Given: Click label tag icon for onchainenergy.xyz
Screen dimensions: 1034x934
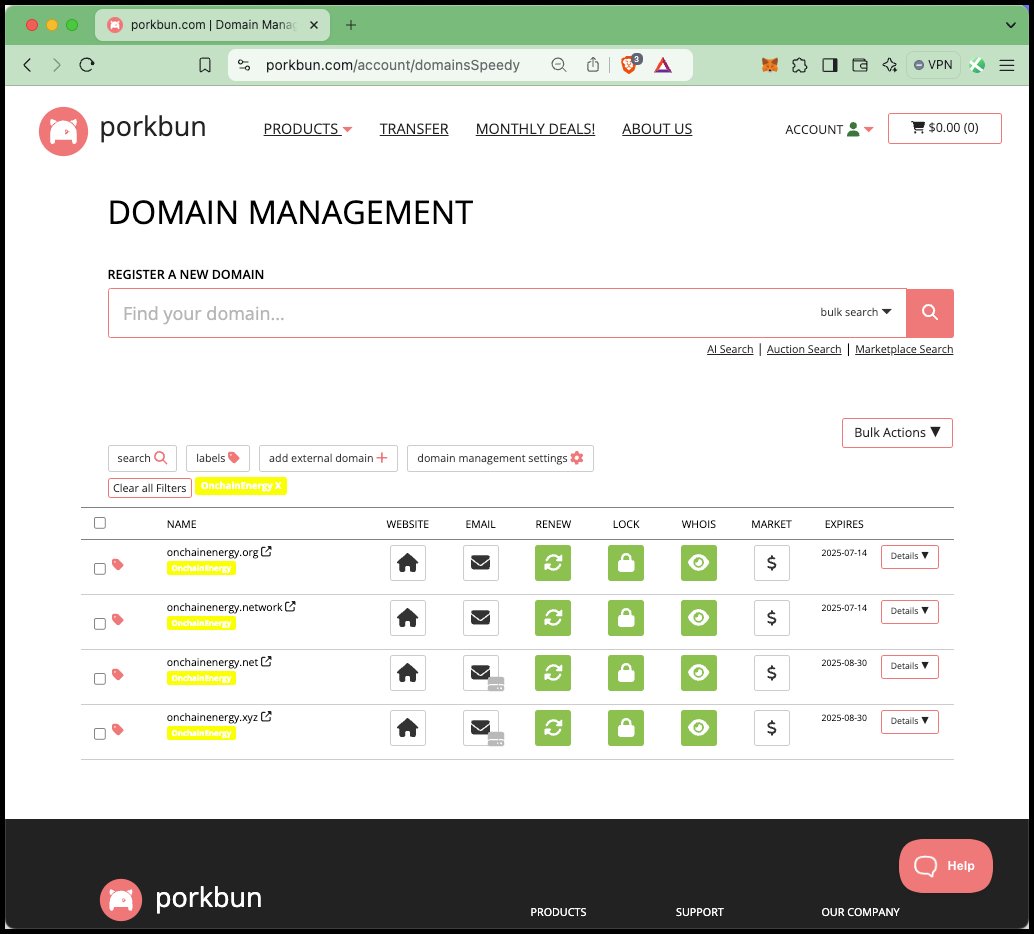Looking at the screenshot, I should (x=118, y=730).
